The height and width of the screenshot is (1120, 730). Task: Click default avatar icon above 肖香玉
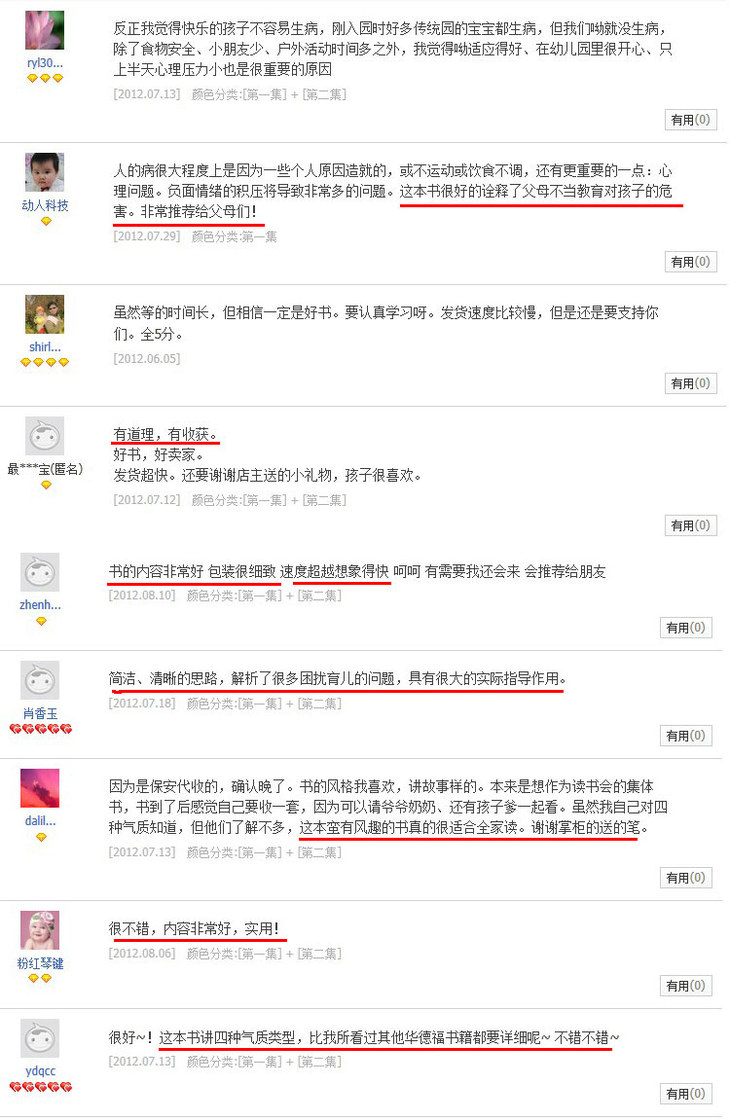(40, 680)
